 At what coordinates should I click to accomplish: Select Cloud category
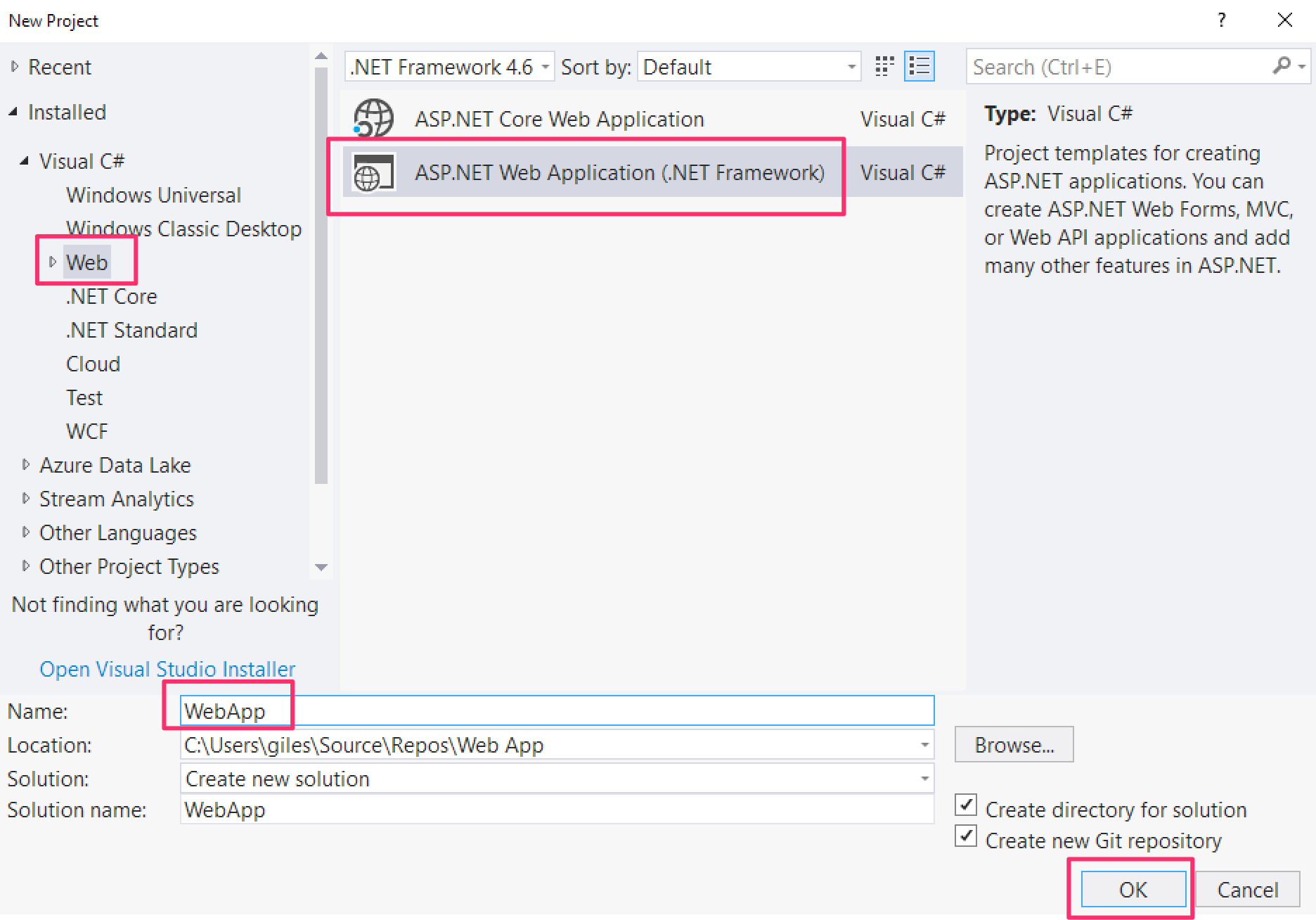[x=93, y=364]
